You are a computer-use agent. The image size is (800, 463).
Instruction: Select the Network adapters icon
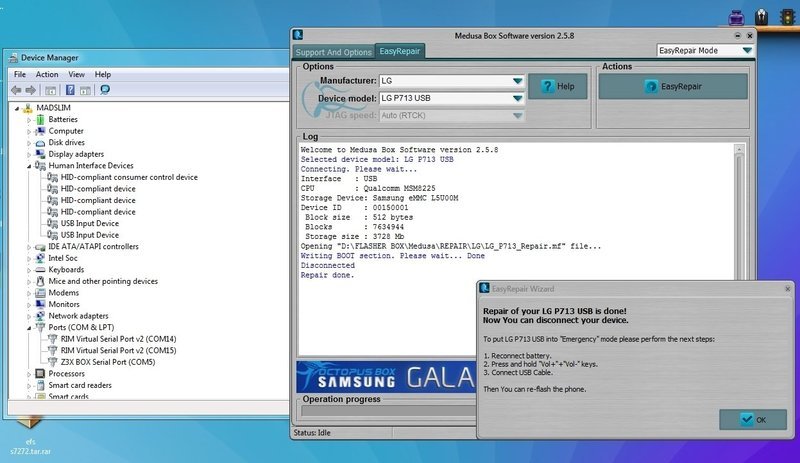pos(40,316)
